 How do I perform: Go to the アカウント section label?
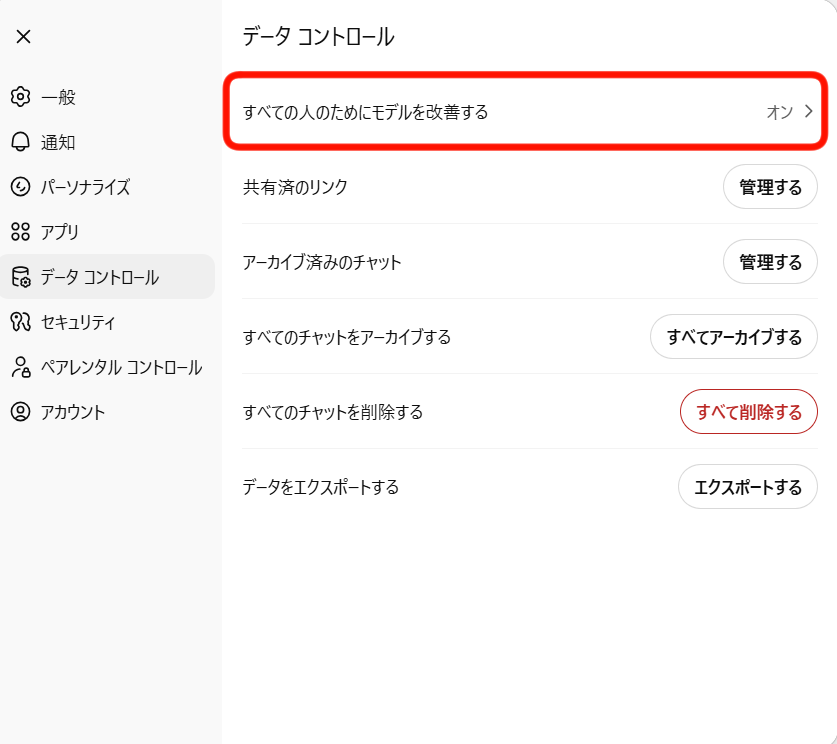(x=73, y=412)
